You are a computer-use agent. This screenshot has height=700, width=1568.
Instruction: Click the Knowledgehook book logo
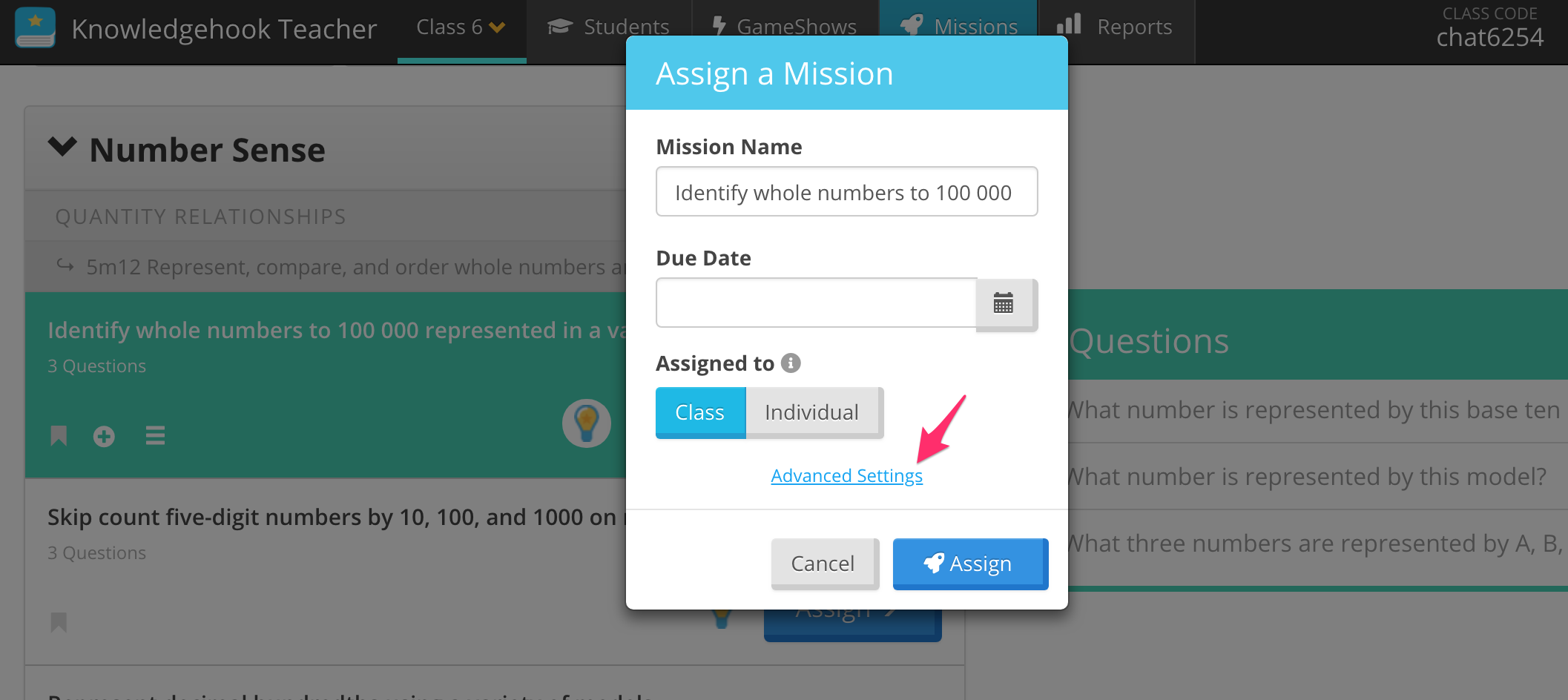click(36, 28)
